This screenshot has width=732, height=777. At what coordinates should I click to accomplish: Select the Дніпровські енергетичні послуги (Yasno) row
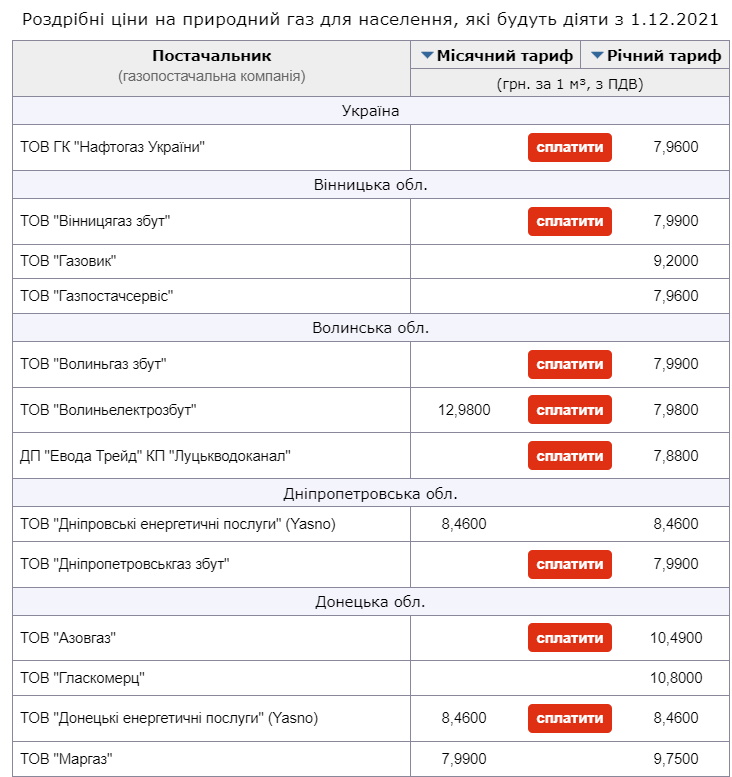[x=178, y=523]
